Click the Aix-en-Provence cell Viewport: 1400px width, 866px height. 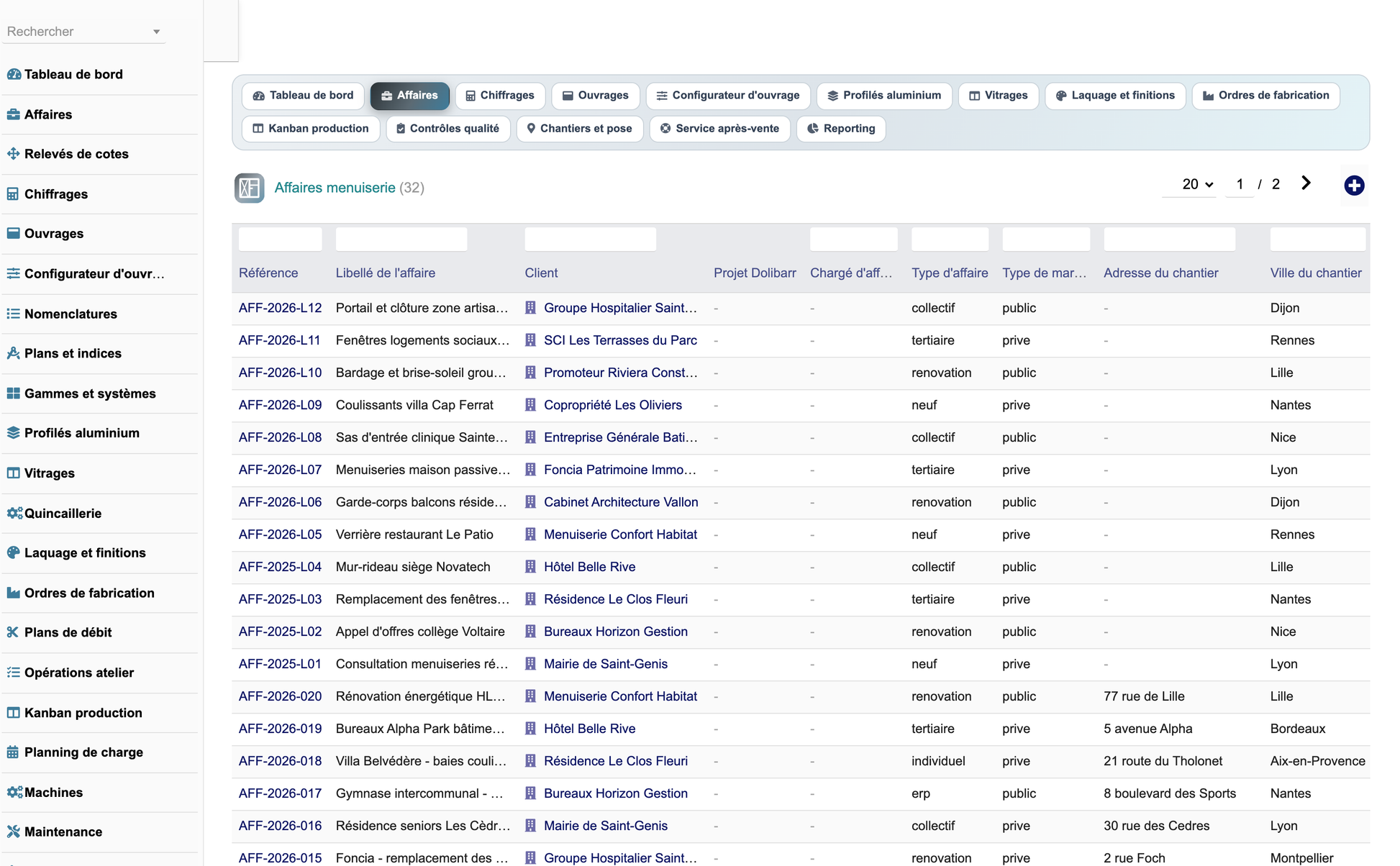(1317, 761)
